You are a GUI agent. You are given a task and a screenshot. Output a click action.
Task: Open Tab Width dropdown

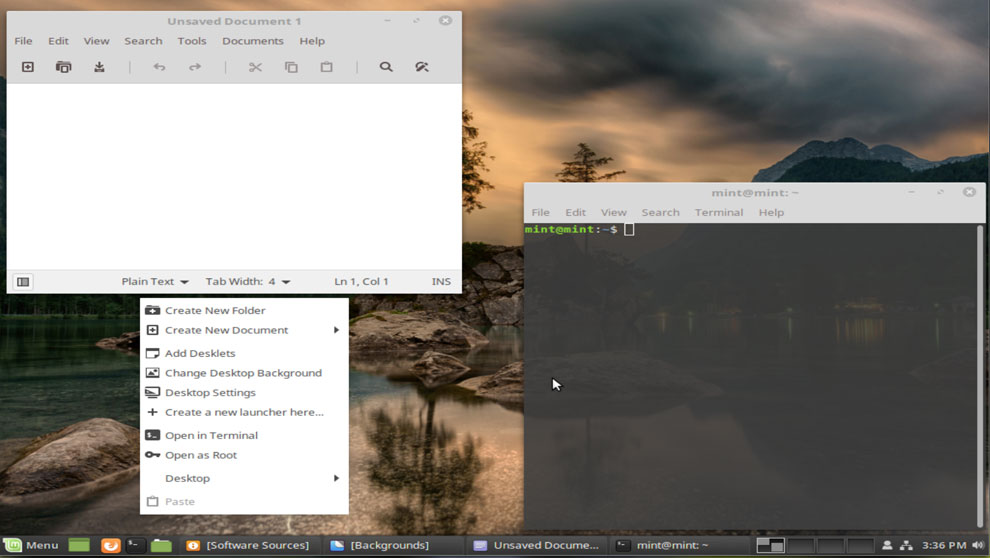[x=248, y=282]
